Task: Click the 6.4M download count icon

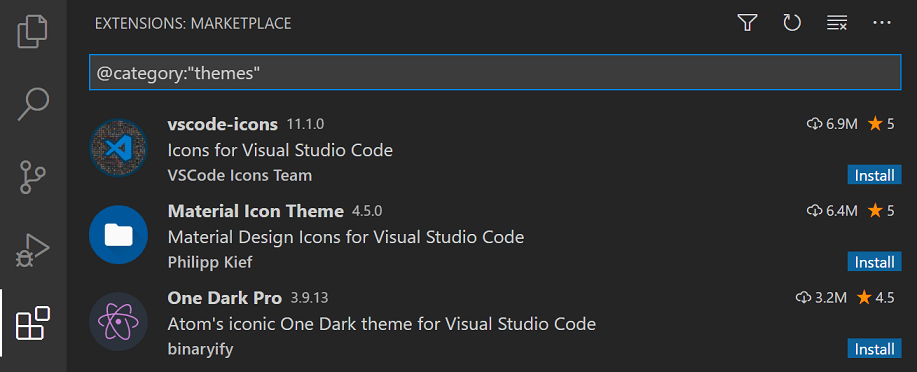Action: (815, 211)
